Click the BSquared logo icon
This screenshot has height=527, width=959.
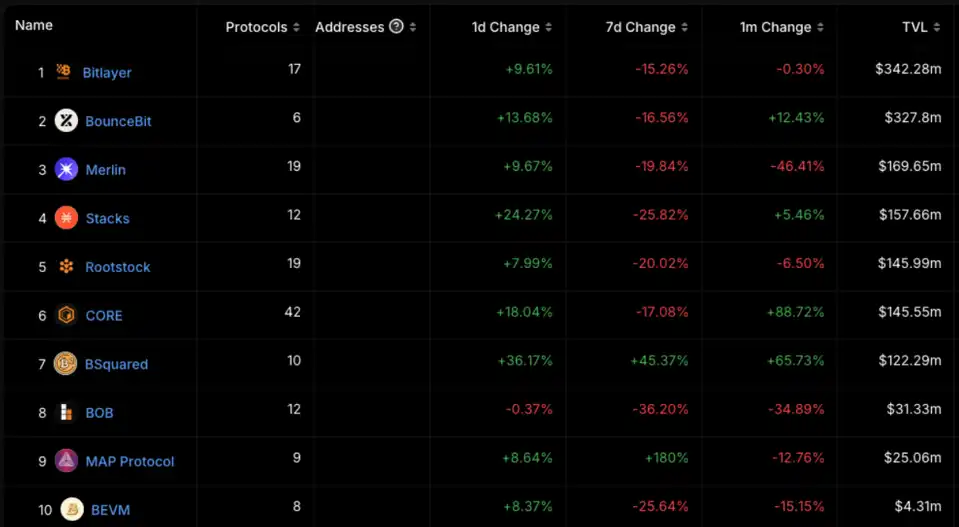pos(66,364)
